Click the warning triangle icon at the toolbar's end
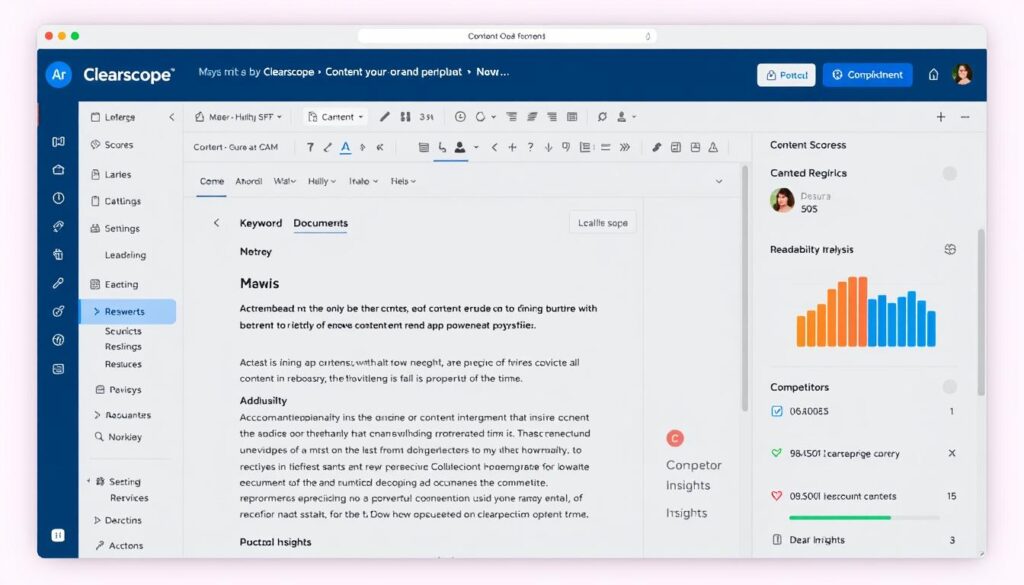 coord(712,147)
